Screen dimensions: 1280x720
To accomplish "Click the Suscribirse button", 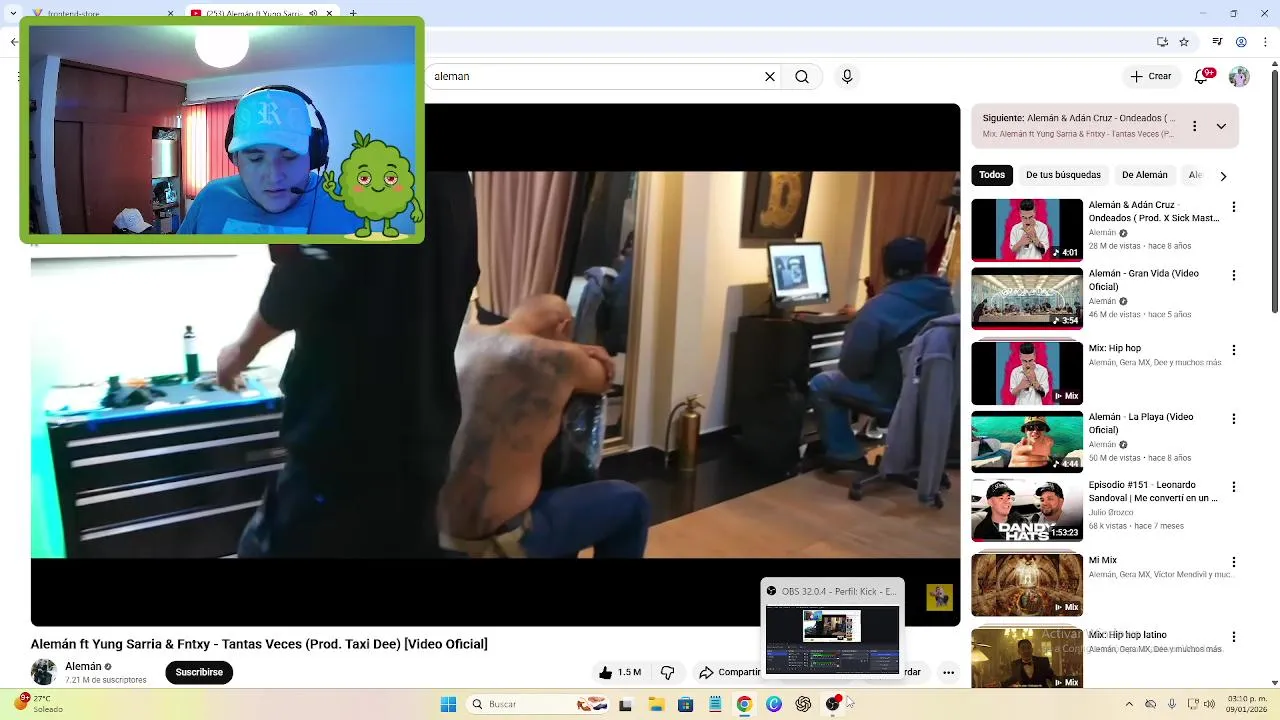I will pyautogui.click(x=199, y=672).
